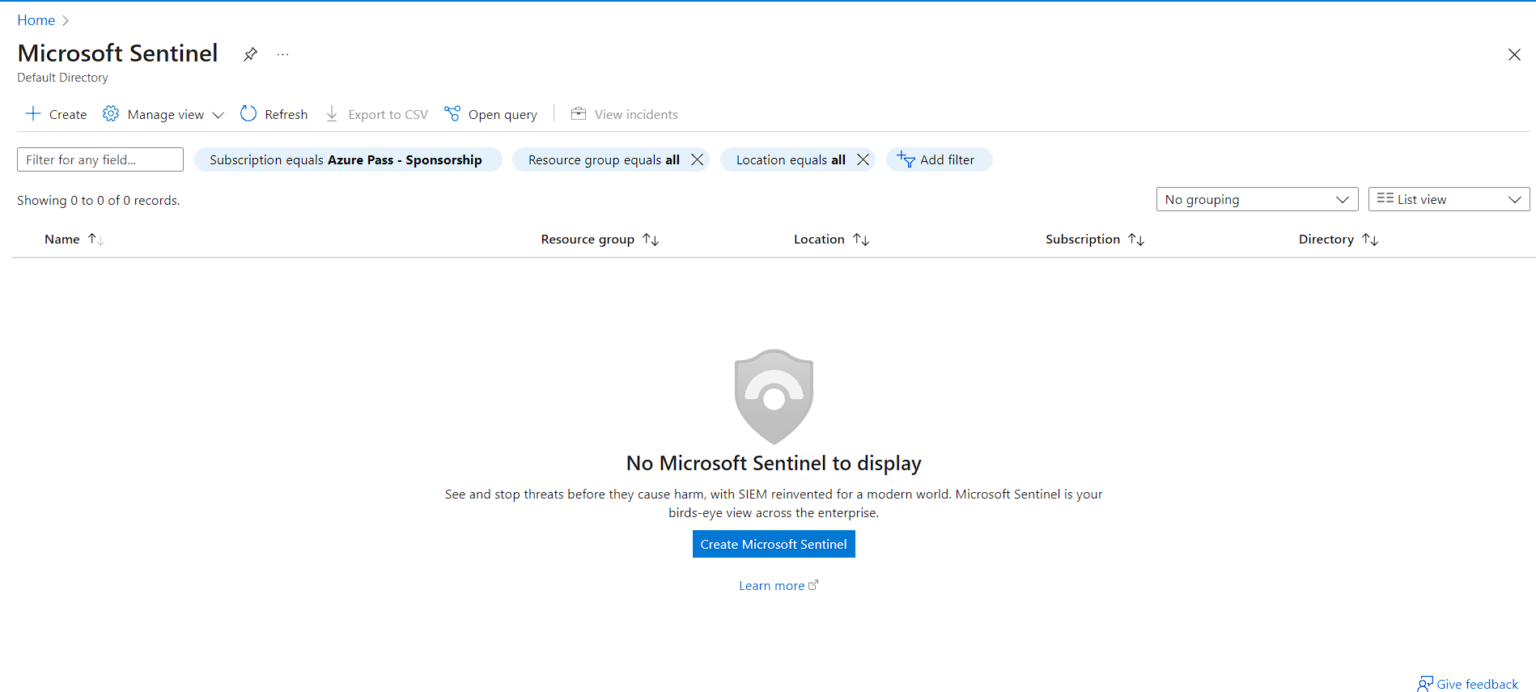Open the No grouping dropdown

pos(1256,199)
